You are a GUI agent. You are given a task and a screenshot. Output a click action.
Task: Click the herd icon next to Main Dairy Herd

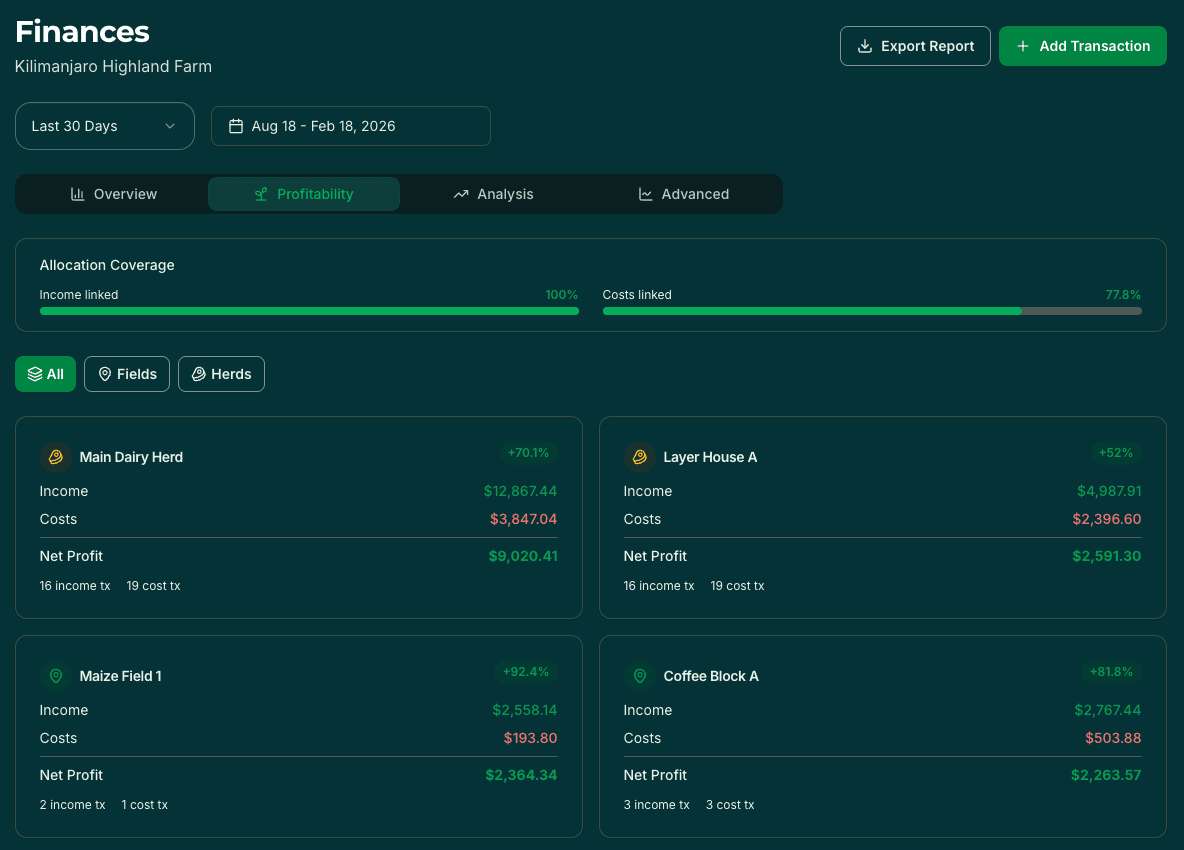pyautogui.click(x=55, y=456)
